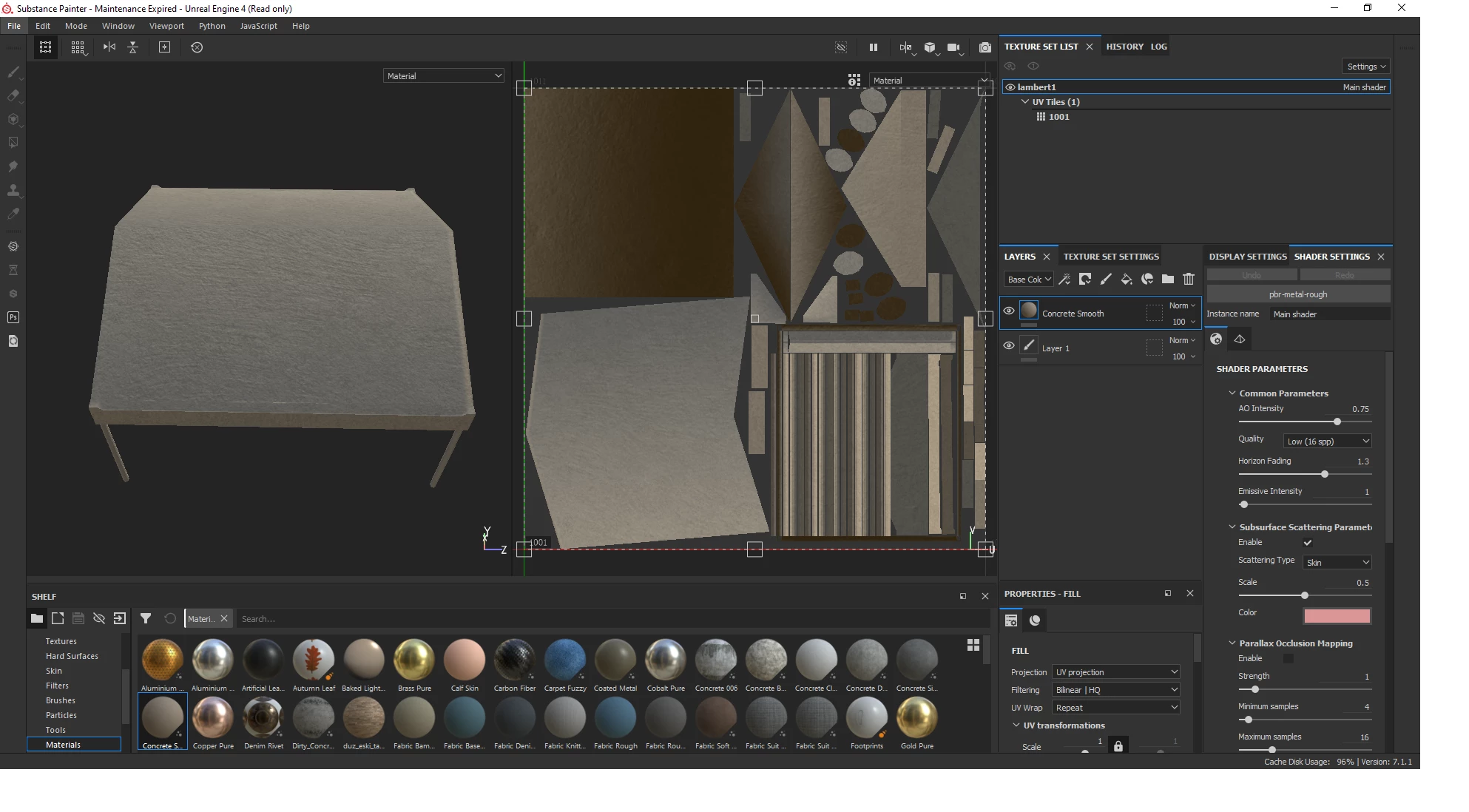Switch to Texture Set Settings tab
Screen dimensions: 1469x812
pos(1111,257)
